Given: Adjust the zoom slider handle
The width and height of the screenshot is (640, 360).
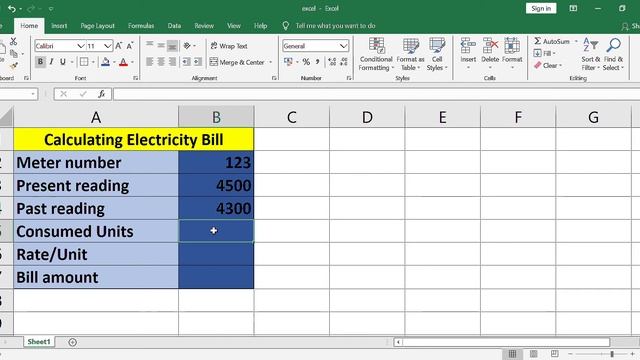Looking at the screenshot, I should [x=612, y=354].
